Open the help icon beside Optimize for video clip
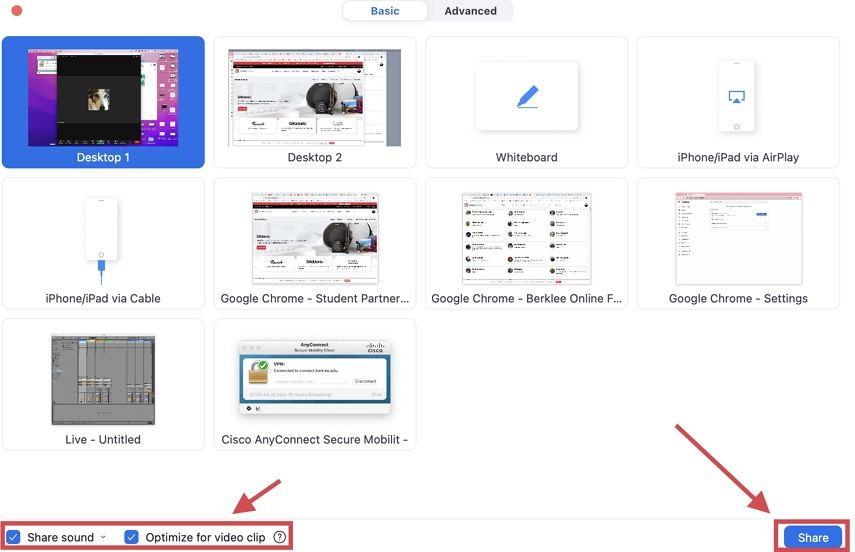 tap(280, 537)
